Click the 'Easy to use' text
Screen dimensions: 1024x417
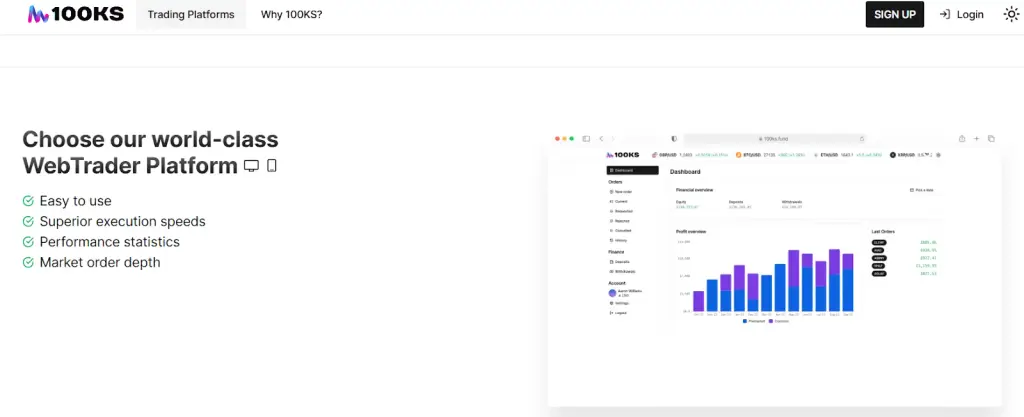75,201
